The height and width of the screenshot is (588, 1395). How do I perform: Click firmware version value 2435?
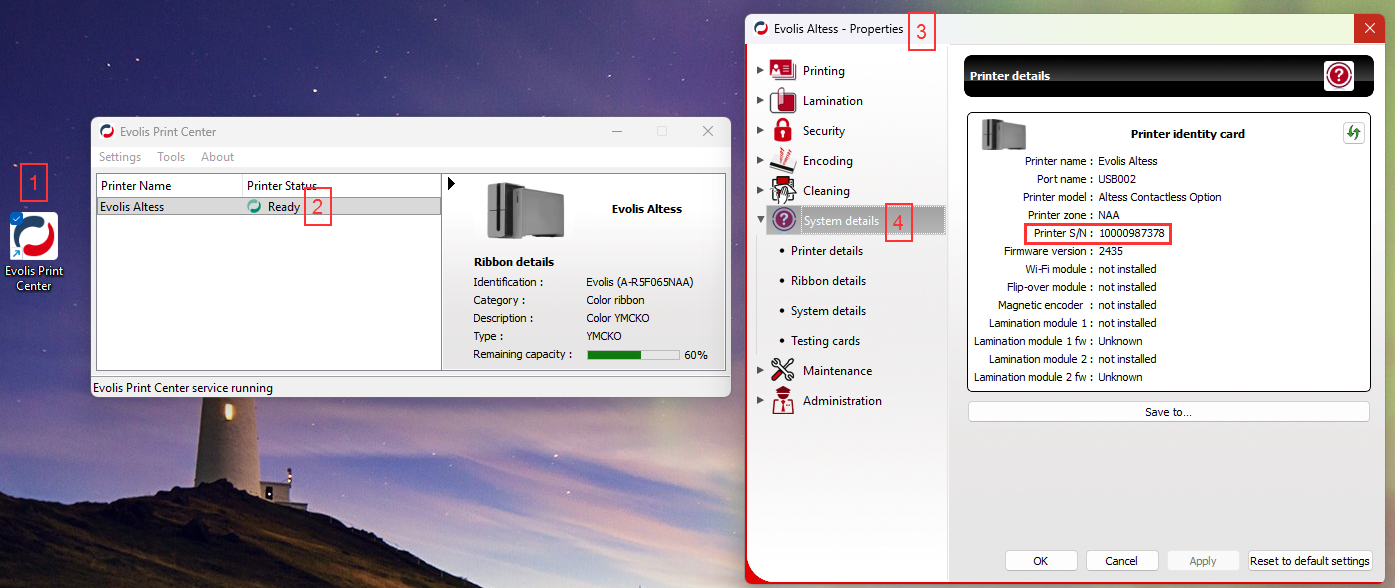pos(1111,251)
